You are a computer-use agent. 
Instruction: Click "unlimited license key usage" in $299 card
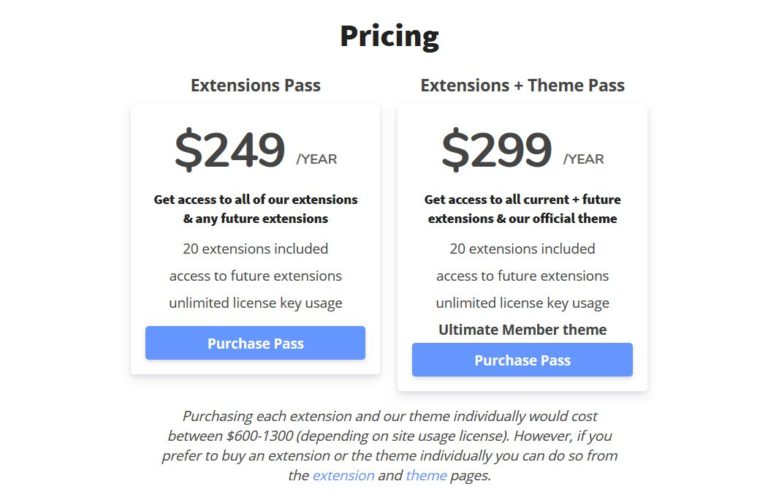click(x=522, y=303)
